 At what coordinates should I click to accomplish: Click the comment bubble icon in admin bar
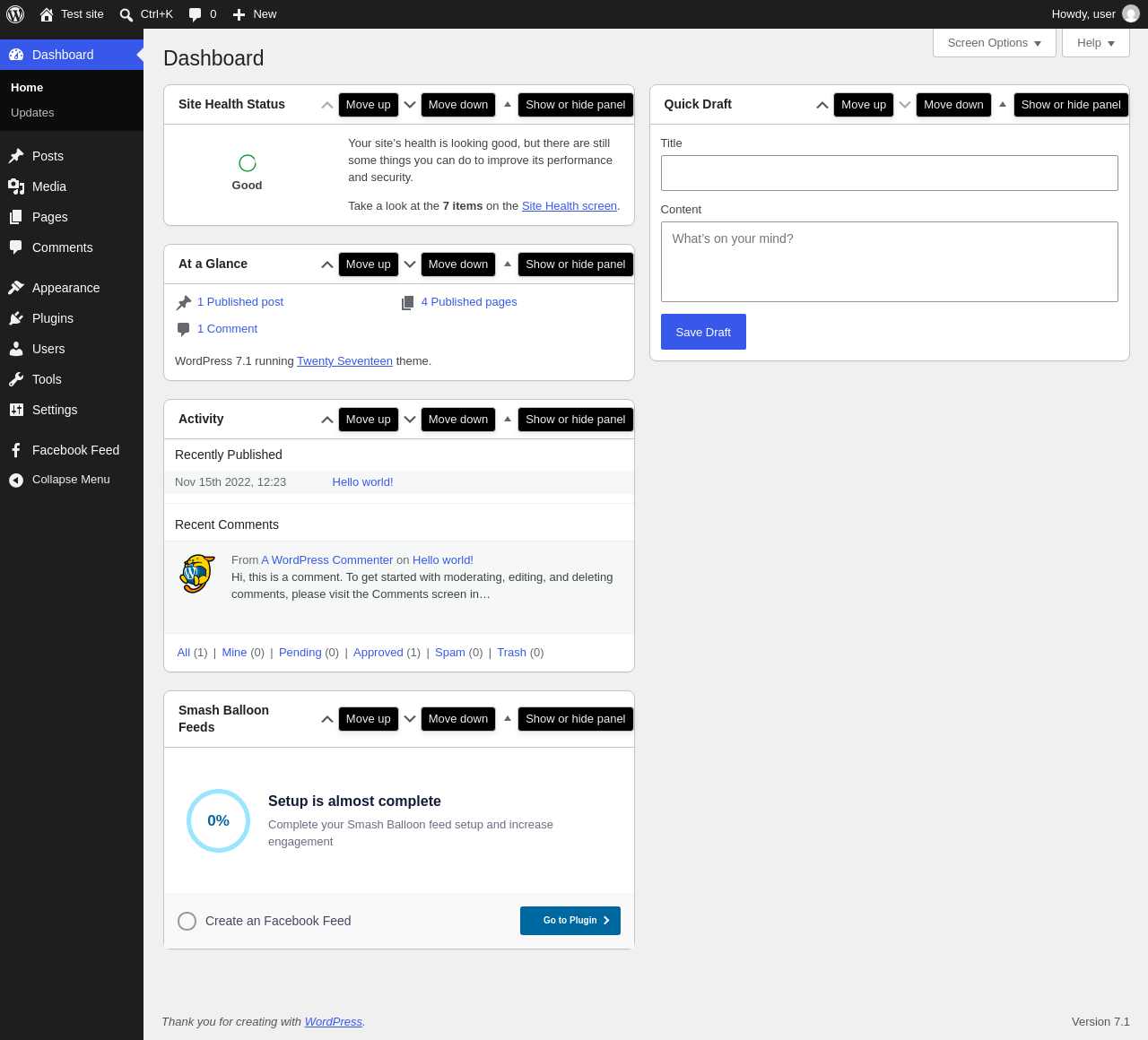pyautogui.click(x=196, y=14)
